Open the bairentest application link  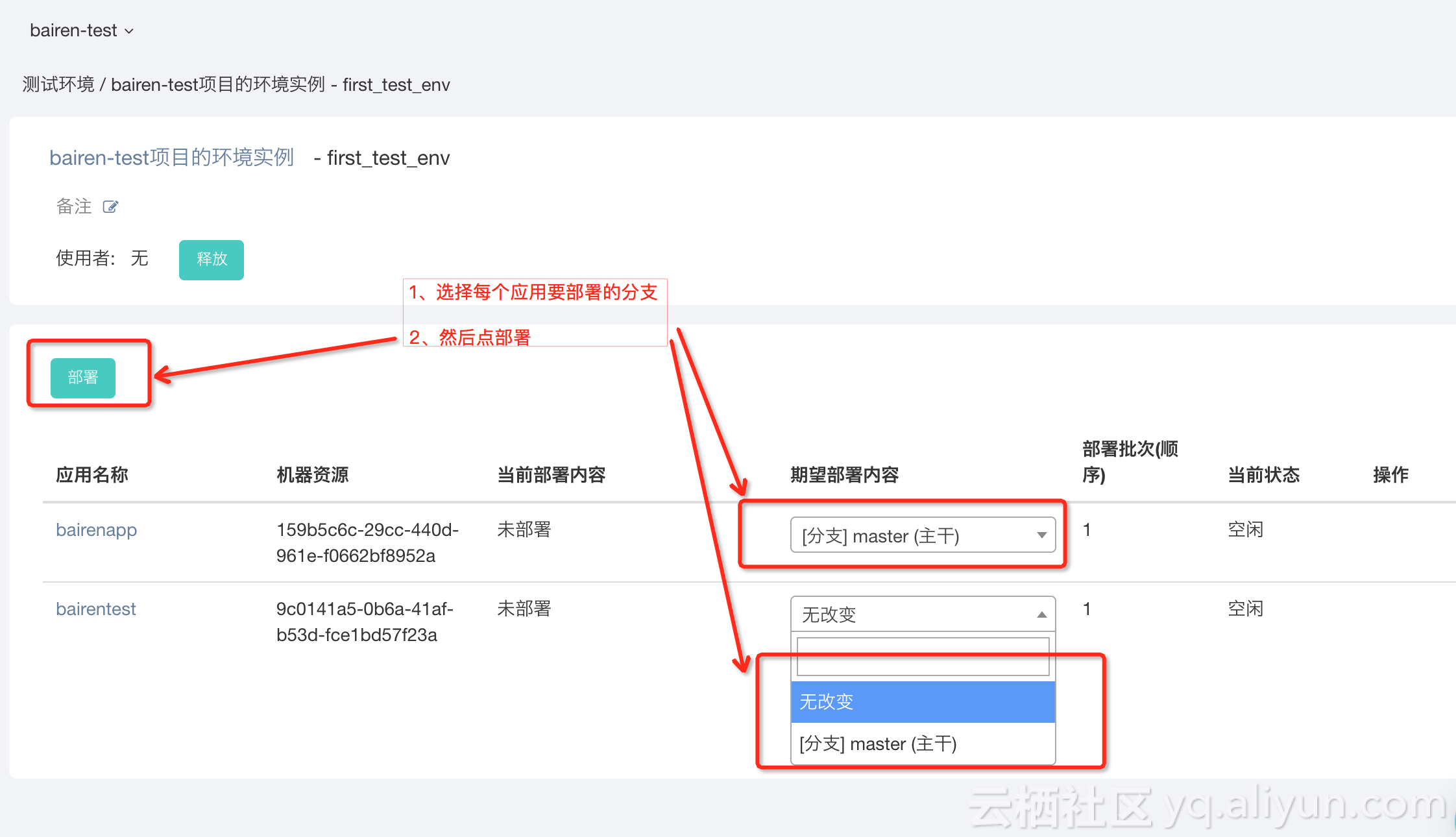pyautogui.click(x=95, y=609)
